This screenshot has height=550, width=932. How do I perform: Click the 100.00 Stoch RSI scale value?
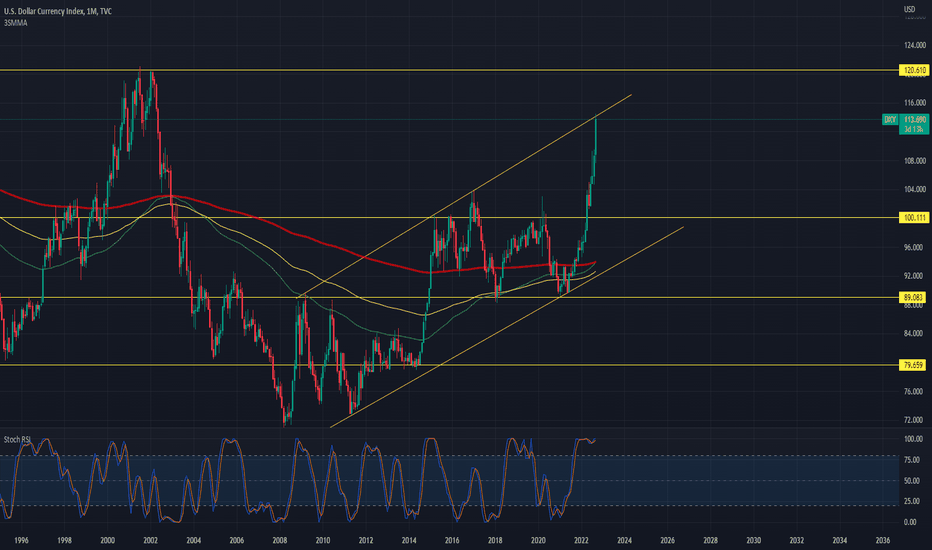pyautogui.click(x=913, y=439)
